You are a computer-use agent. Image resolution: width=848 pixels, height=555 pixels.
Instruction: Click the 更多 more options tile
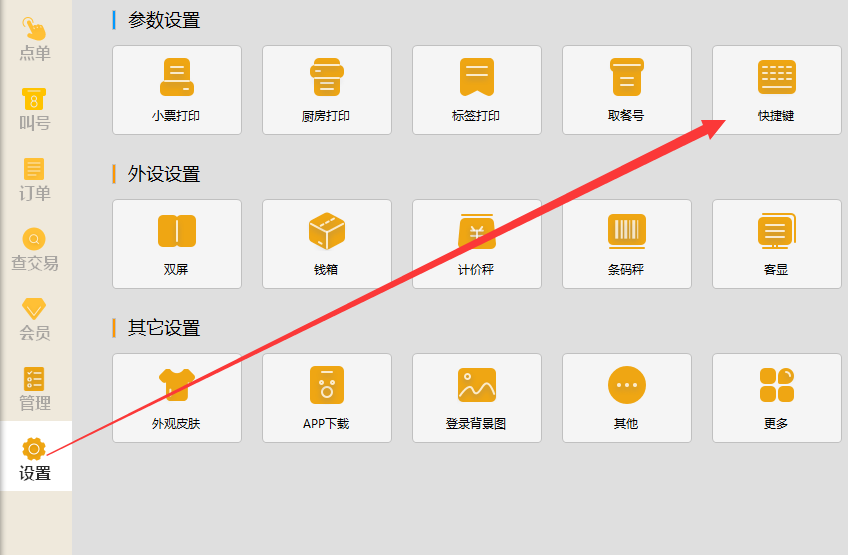(776, 398)
